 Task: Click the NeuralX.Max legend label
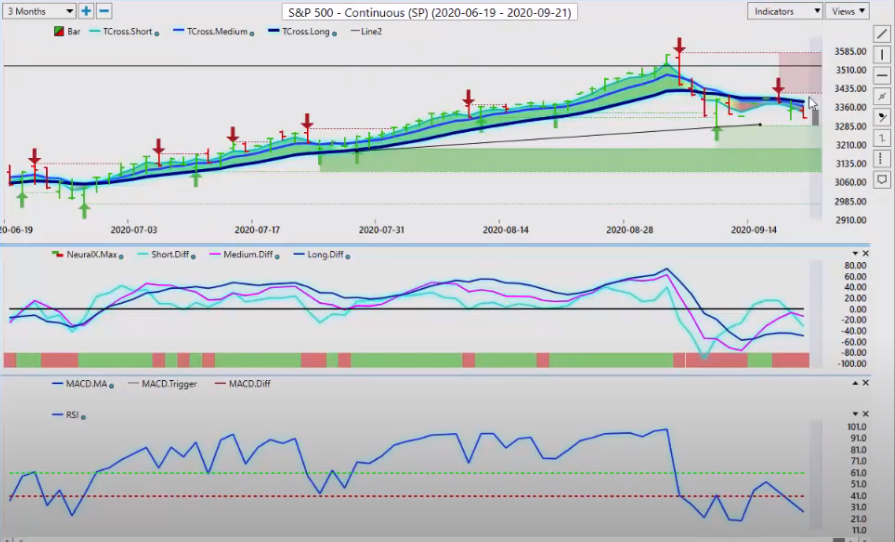91,254
